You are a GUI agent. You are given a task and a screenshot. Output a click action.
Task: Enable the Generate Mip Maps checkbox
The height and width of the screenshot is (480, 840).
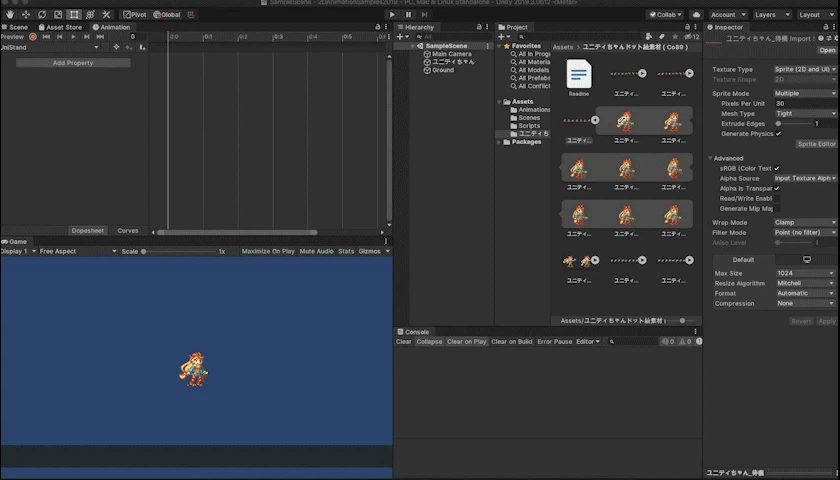tap(777, 208)
